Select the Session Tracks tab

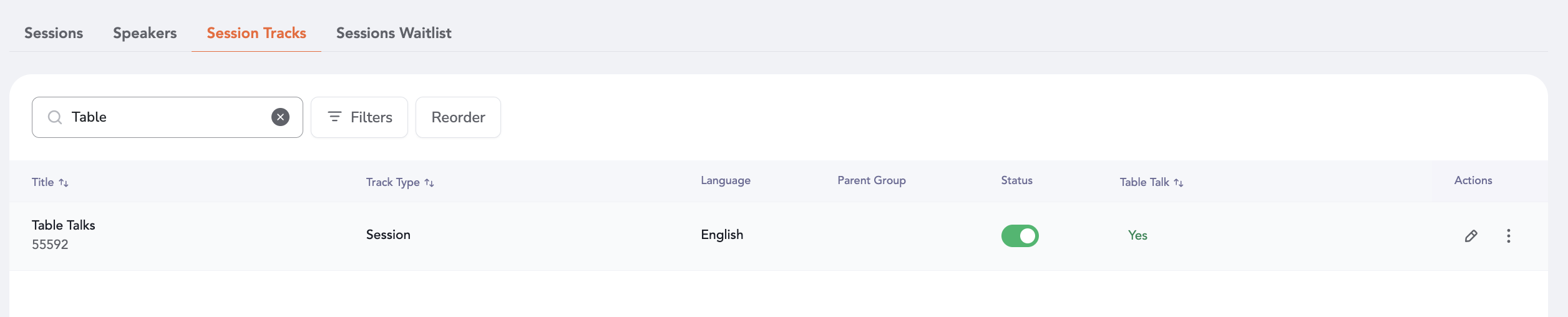tap(256, 33)
